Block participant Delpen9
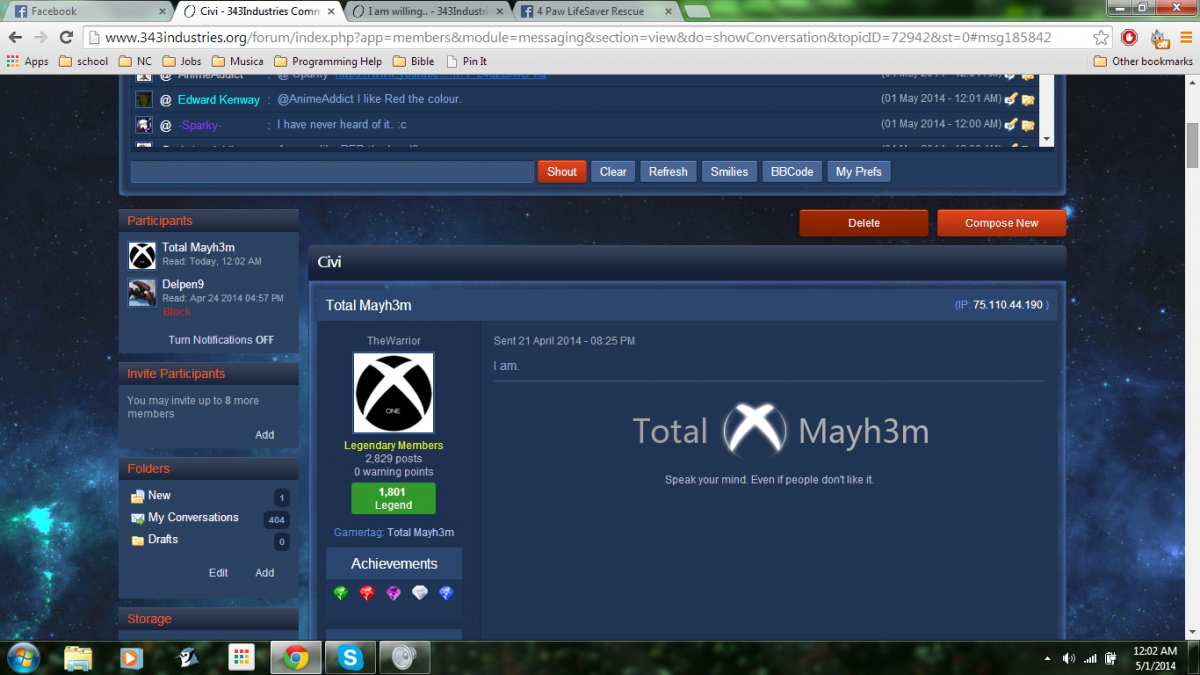1200x675 pixels. [176, 312]
